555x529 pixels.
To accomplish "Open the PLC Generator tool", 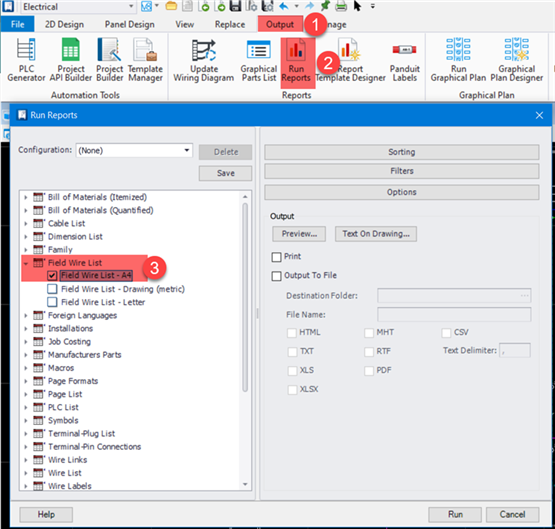I will pyautogui.click(x=26, y=60).
